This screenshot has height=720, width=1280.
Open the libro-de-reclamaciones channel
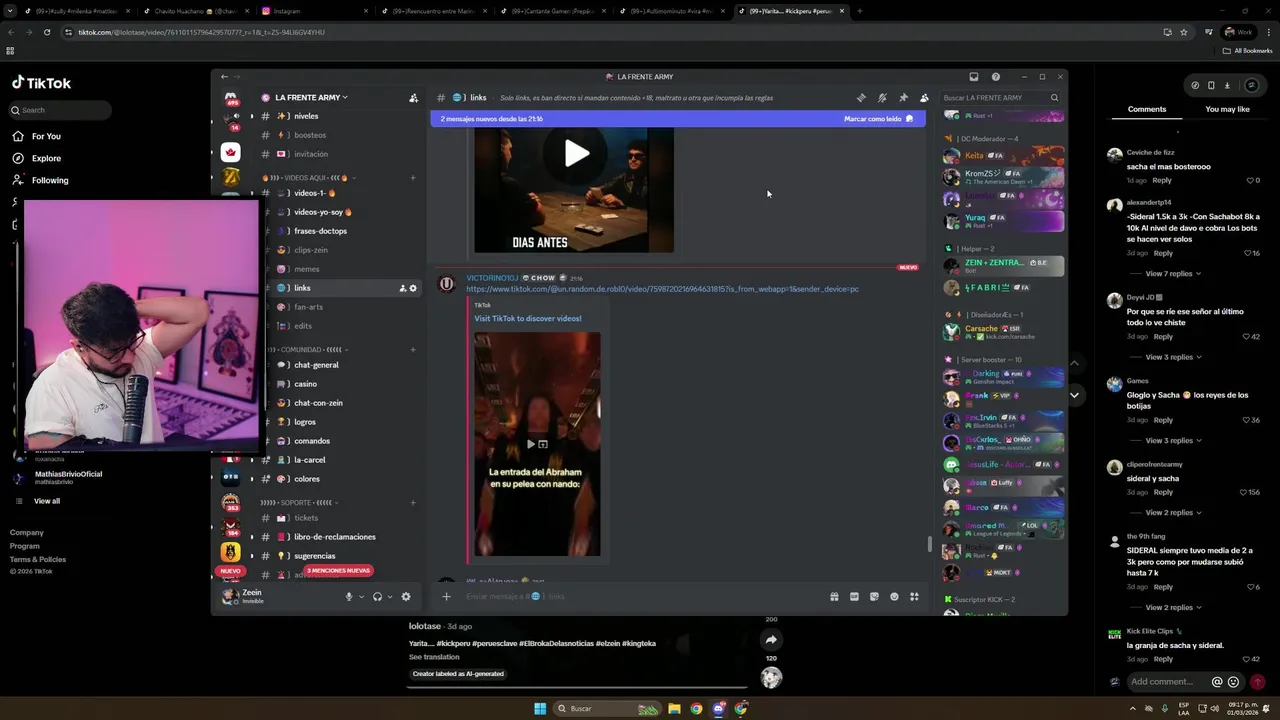[335, 537]
